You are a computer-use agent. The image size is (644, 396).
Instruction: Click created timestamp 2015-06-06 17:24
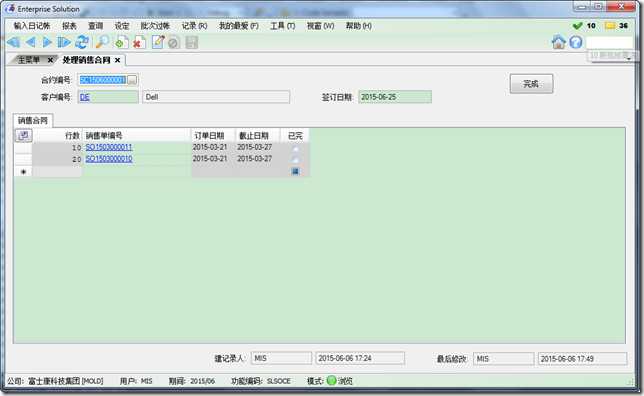[360, 358]
